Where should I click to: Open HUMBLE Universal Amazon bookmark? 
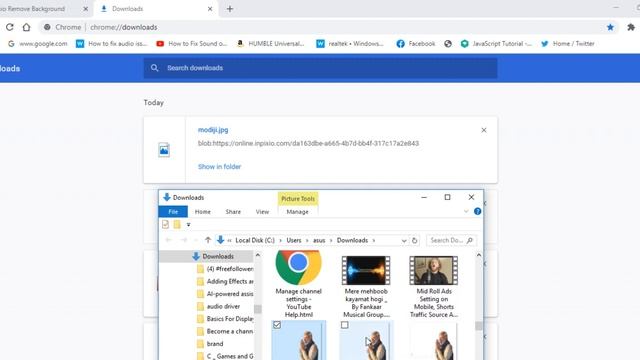point(270,44)
